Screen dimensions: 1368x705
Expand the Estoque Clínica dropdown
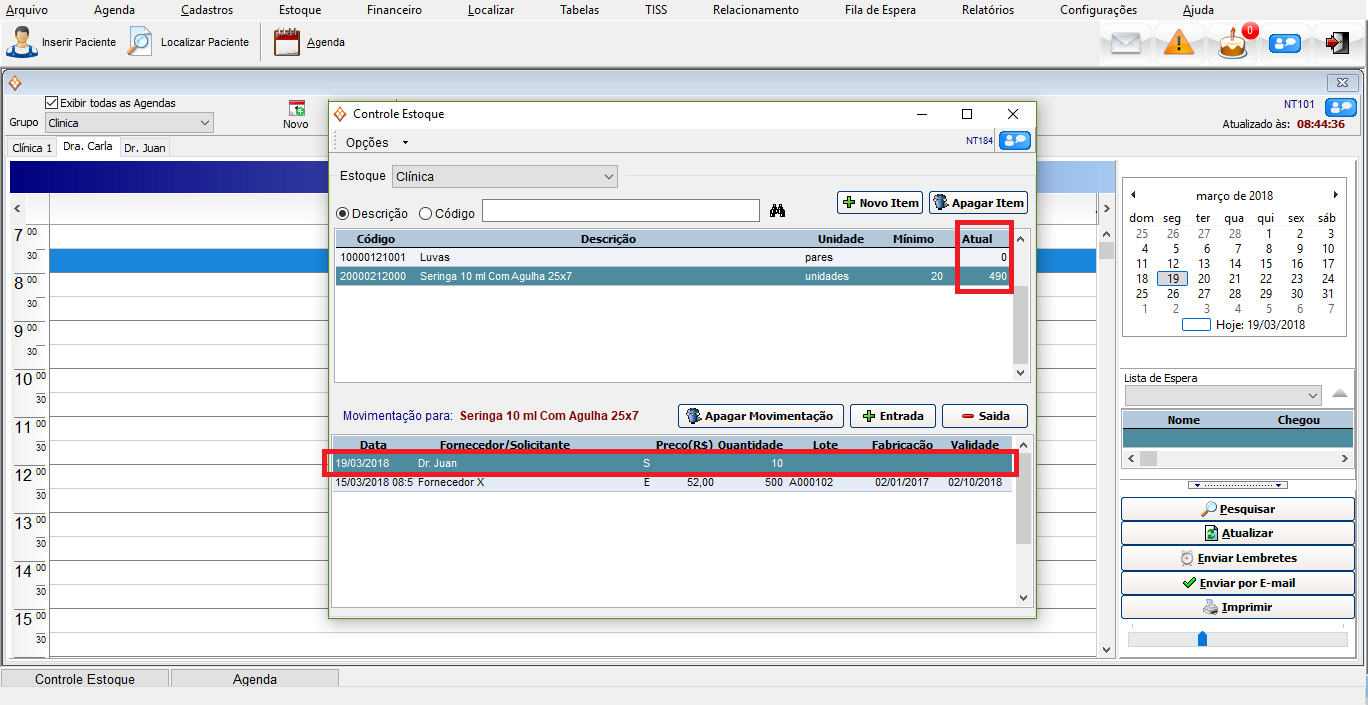coord(607,177)
